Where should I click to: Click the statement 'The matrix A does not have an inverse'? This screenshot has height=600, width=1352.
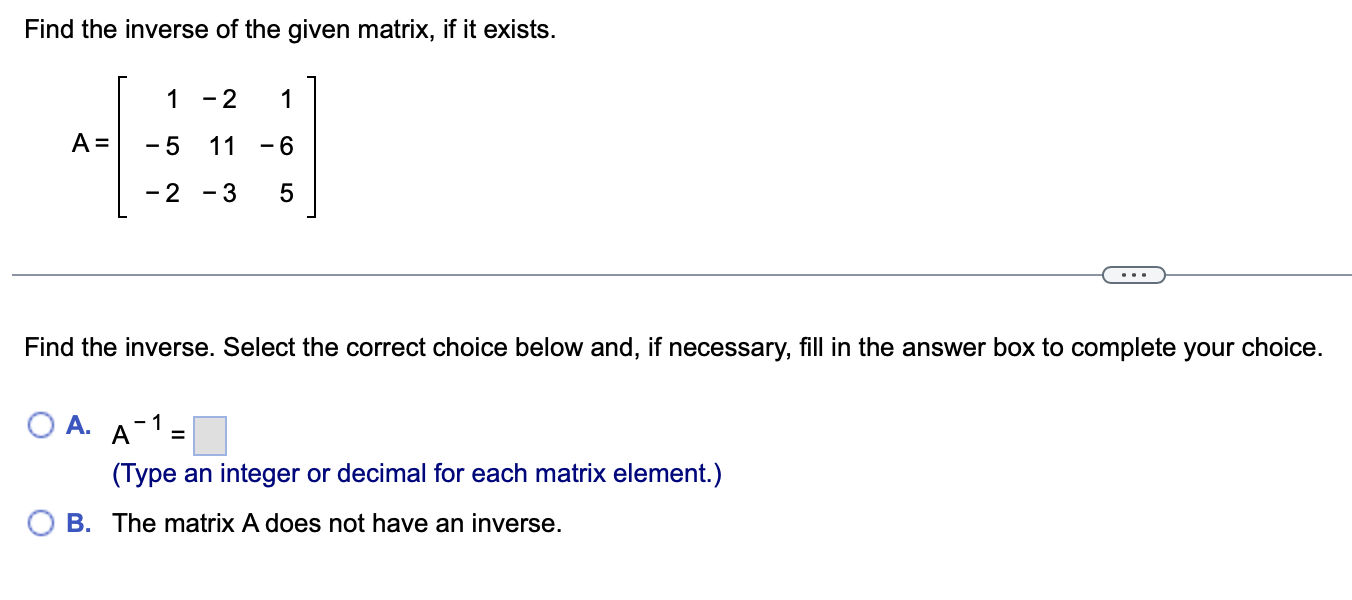click(337, 522)
